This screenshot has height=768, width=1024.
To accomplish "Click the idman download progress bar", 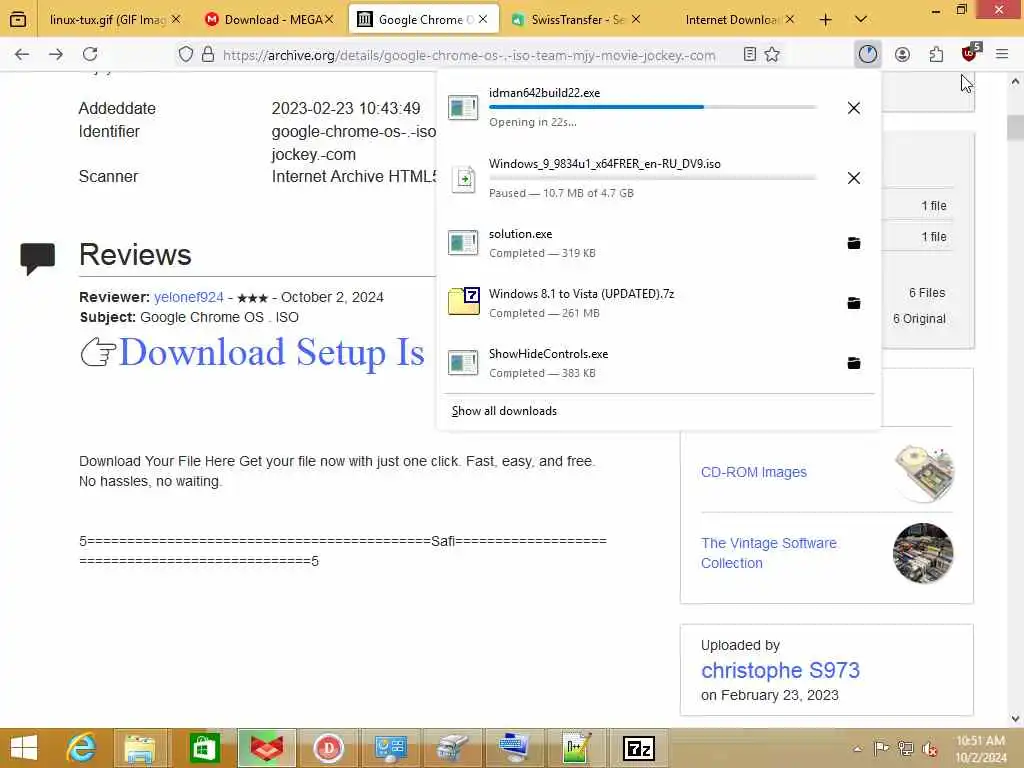I will point(652,106).
